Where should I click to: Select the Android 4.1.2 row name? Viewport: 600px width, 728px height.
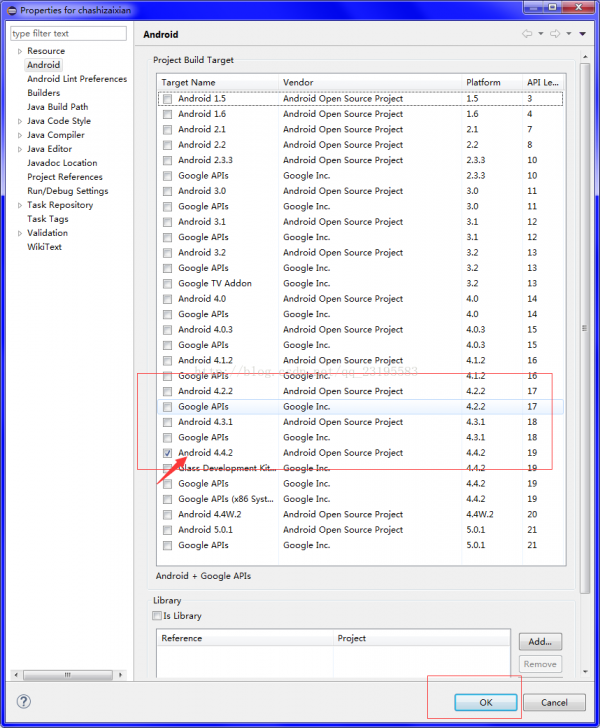point(205,360)
